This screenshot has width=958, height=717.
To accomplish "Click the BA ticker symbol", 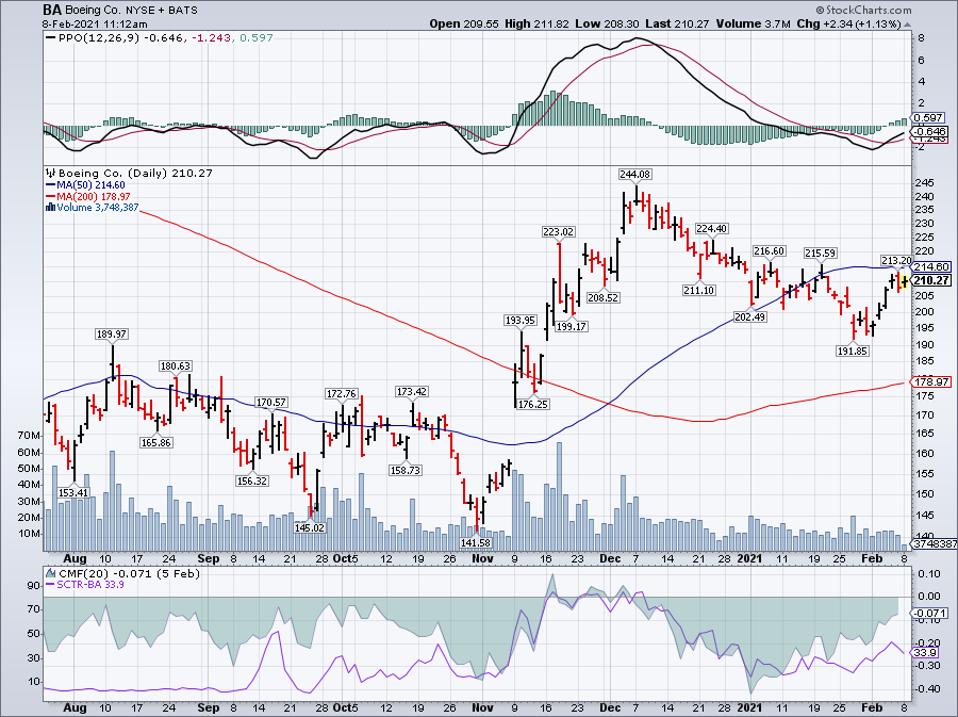I will [x=51, y=10].
